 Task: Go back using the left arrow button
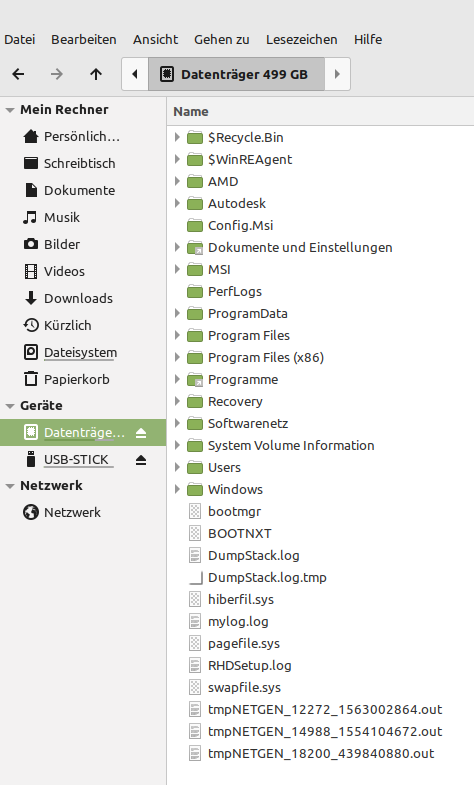pos(19,74)
